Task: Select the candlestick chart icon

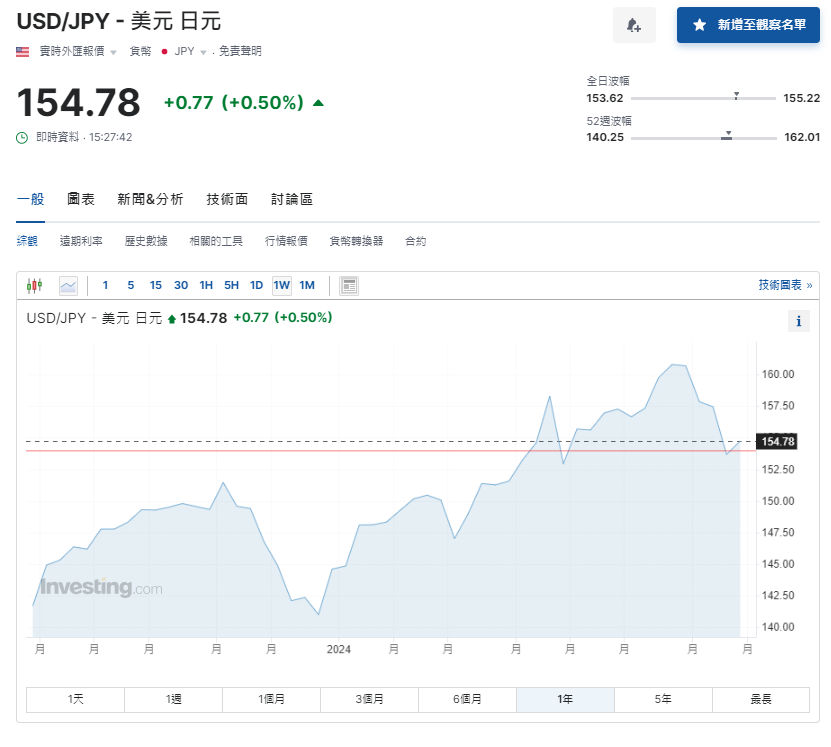Action: (x=34, y=285)
